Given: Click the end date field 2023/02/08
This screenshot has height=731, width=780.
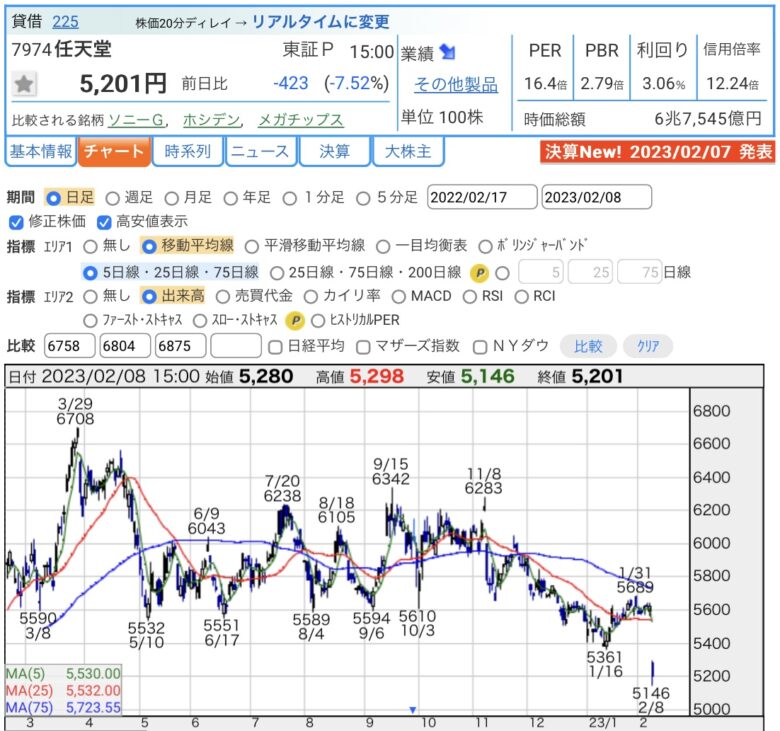Looking at the screenshot, I should click(596, 198).
